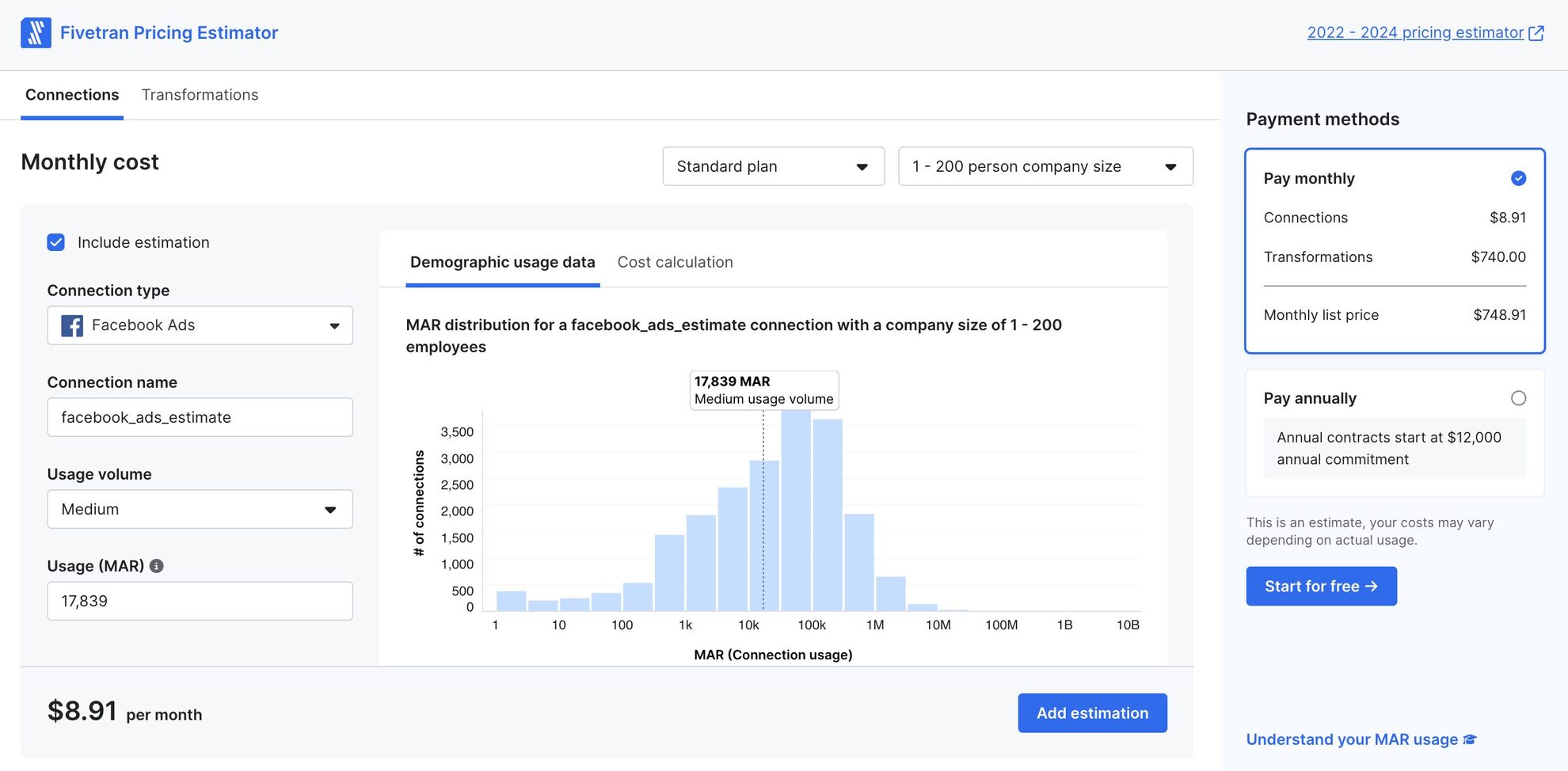
Task: Click the Connection name input field
Action: [x=200, y=417]
